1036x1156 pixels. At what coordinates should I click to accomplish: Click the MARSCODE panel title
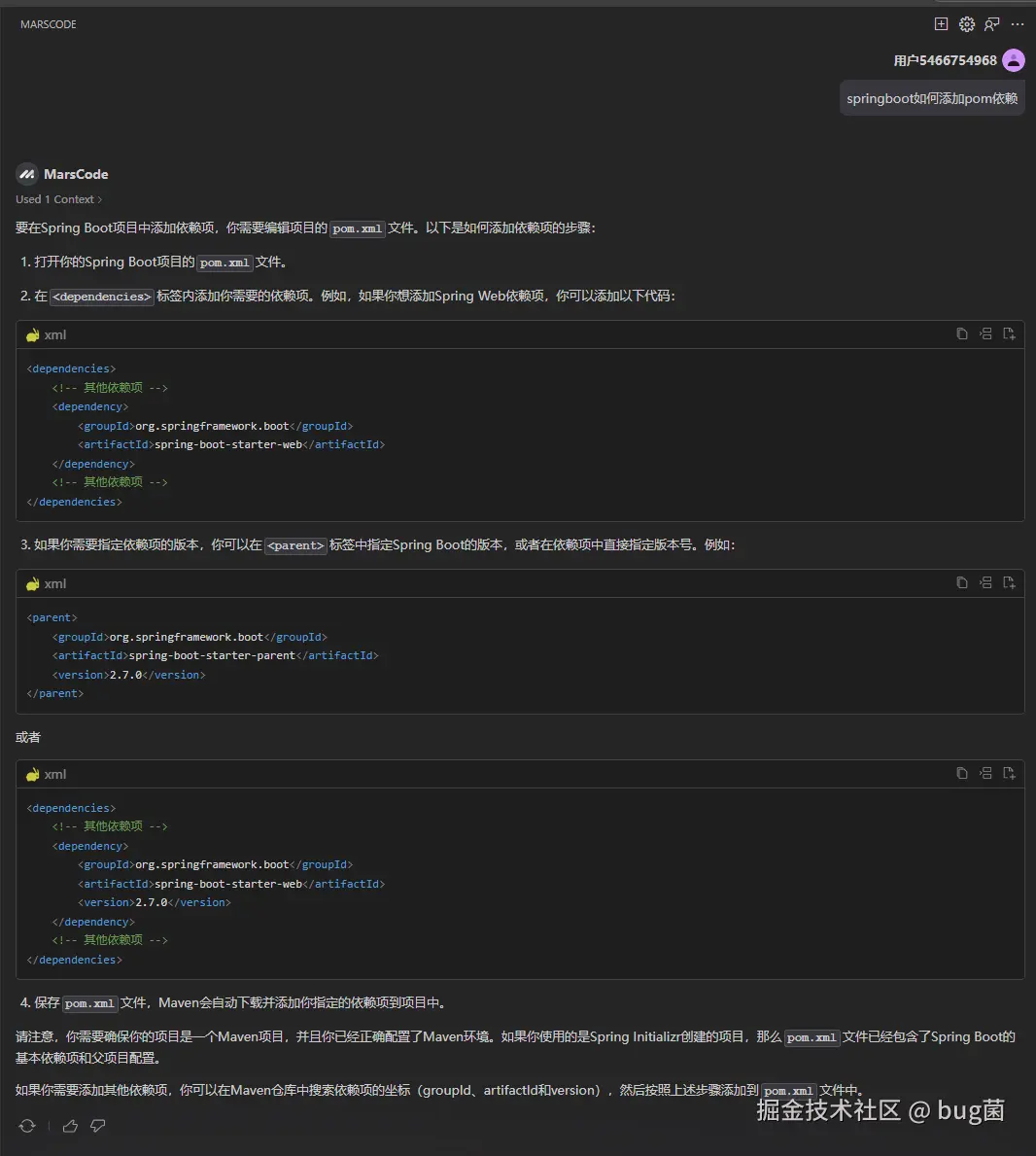tap(49, 24)
